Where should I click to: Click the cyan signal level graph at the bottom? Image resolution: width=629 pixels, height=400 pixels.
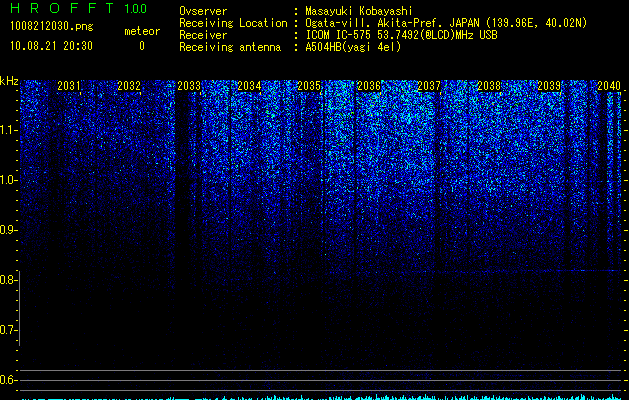point(321,397)
